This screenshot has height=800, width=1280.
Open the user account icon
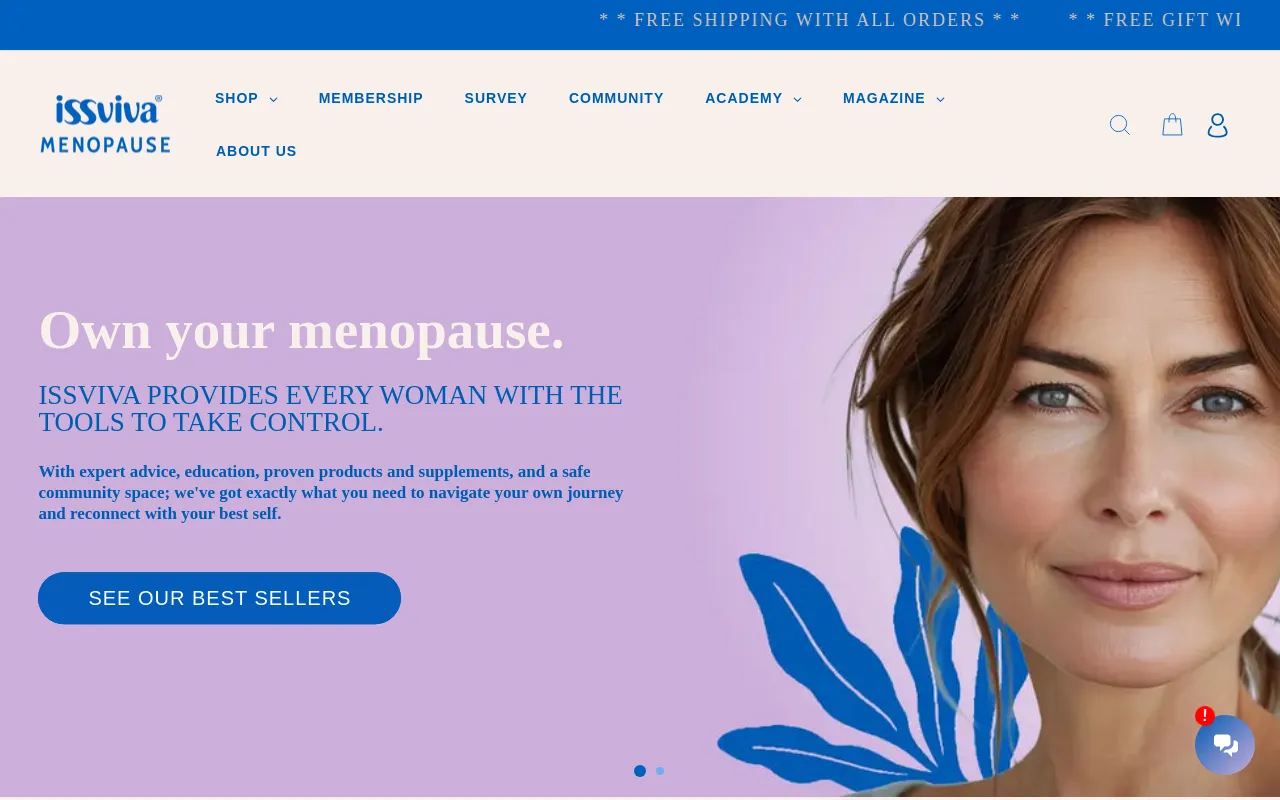1217,125
